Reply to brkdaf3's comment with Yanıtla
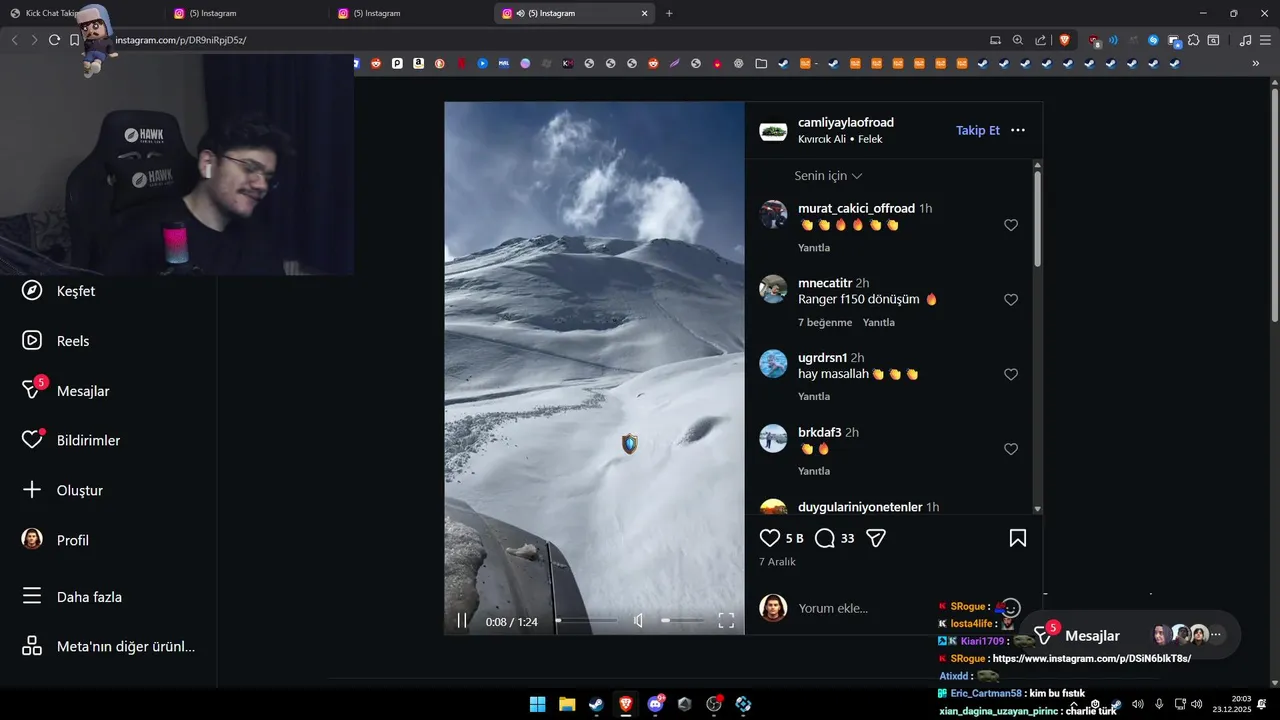Image resolution: width=1280 pixels, height=720 pixels. coord(814,471)
